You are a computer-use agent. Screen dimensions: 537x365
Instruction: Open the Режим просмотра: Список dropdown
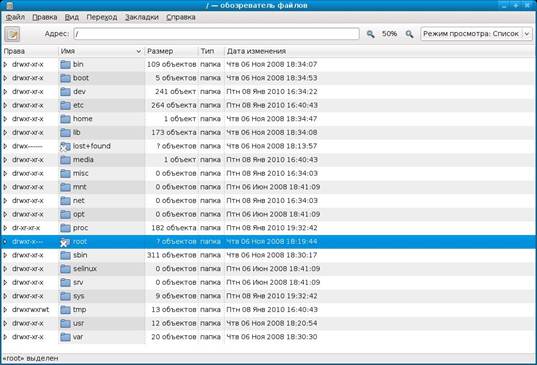[x=476, y=34]
